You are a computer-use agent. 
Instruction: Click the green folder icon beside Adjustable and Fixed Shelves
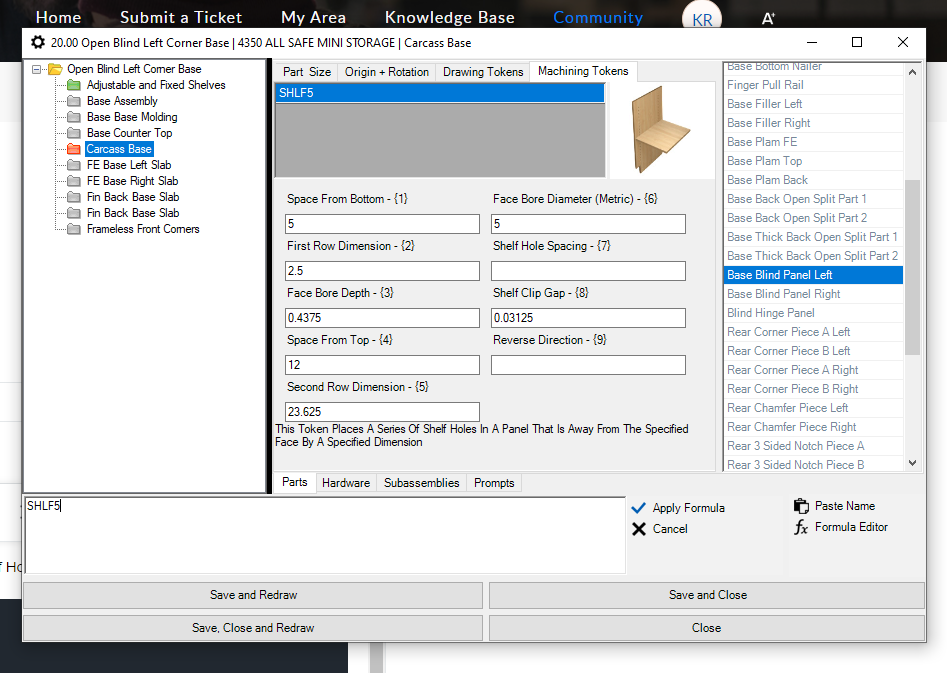74,85
